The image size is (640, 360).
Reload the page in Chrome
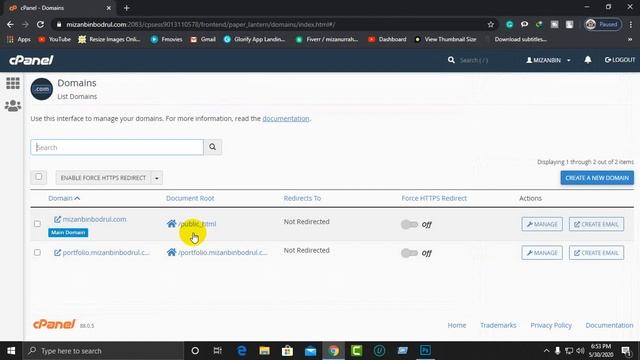coord(40,24)
